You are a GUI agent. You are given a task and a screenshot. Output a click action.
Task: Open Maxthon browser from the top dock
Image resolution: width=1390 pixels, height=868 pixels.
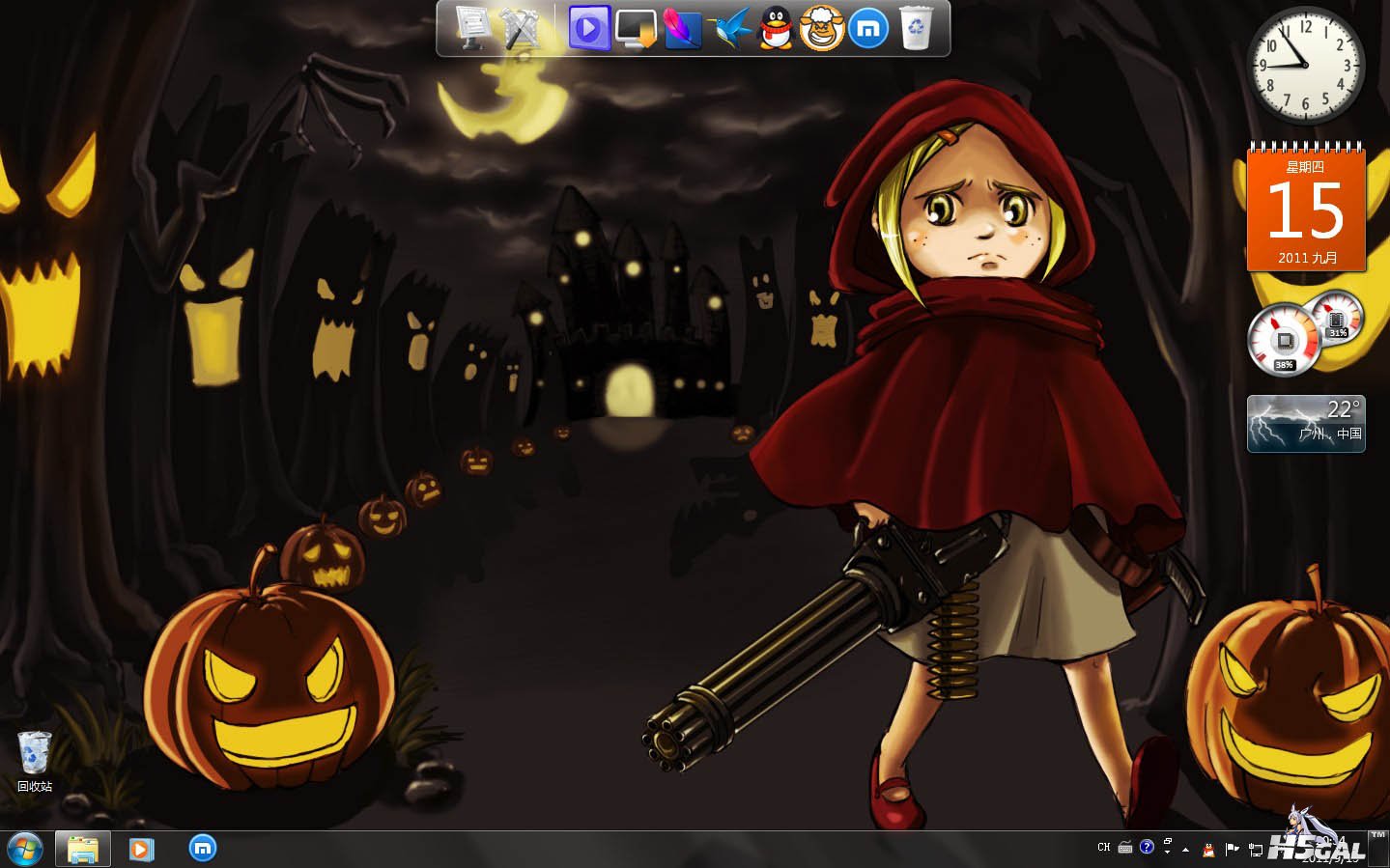868,28
